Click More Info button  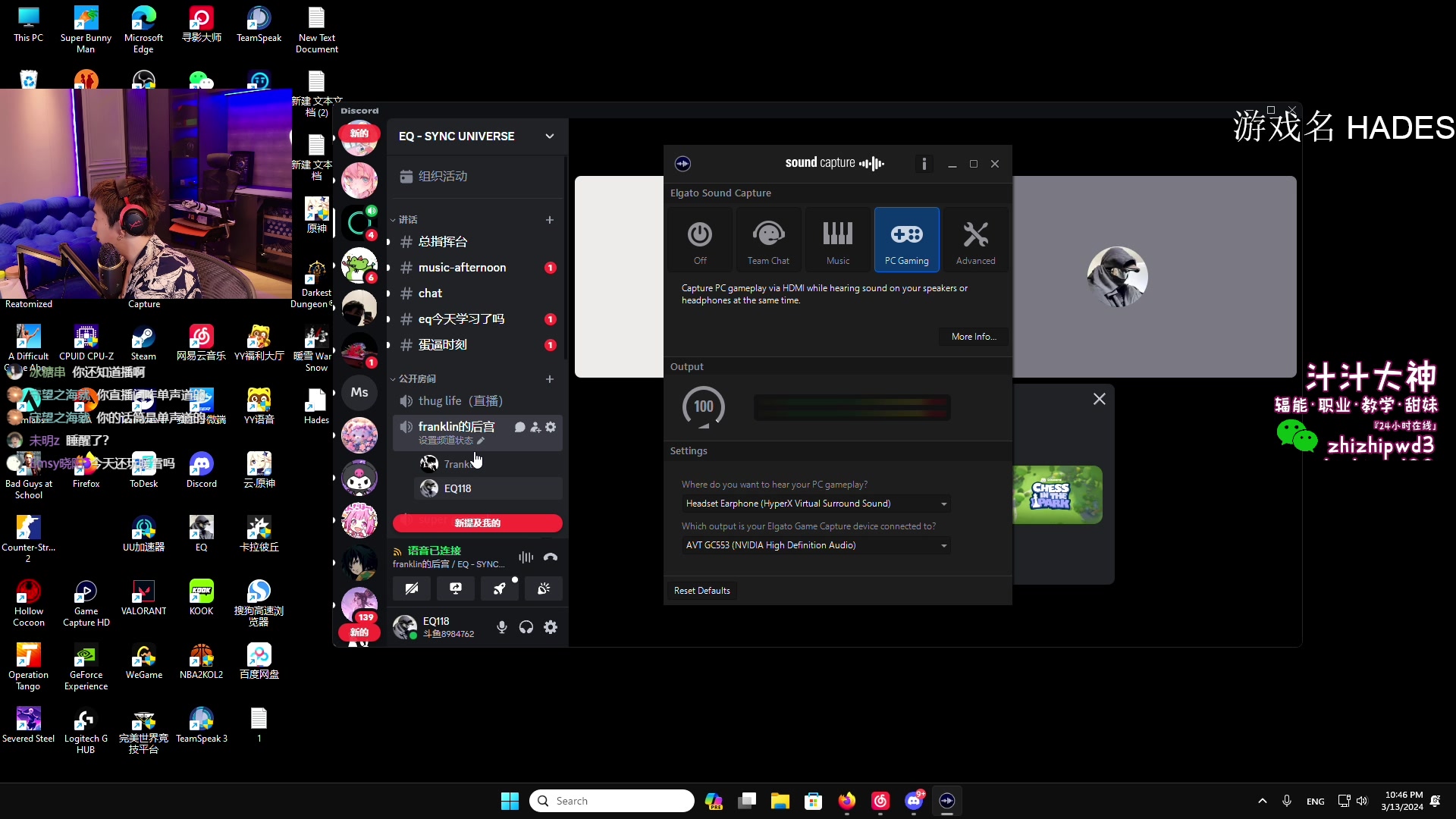pos(974,337)
